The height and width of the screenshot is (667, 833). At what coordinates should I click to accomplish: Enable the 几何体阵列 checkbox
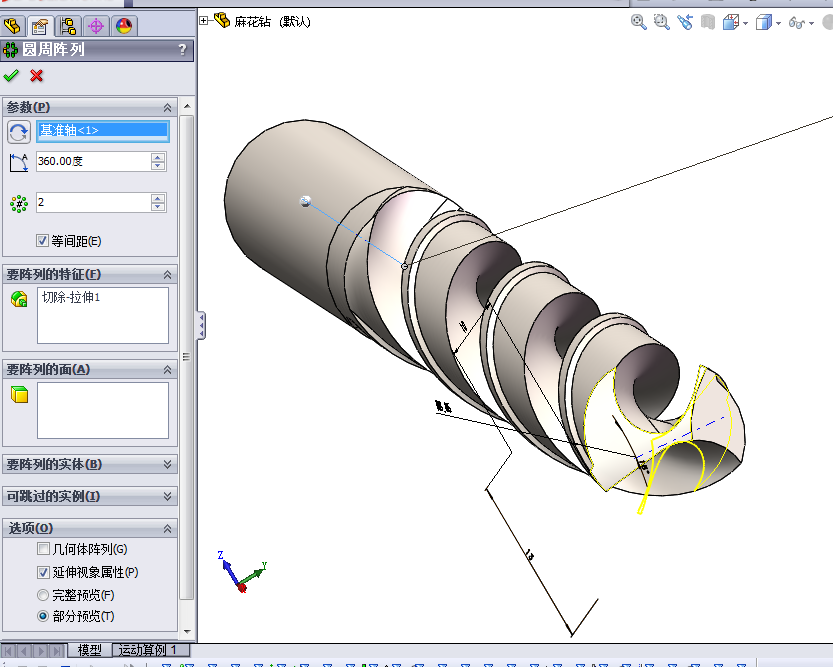pyautogui.click(x=43, y=549)
